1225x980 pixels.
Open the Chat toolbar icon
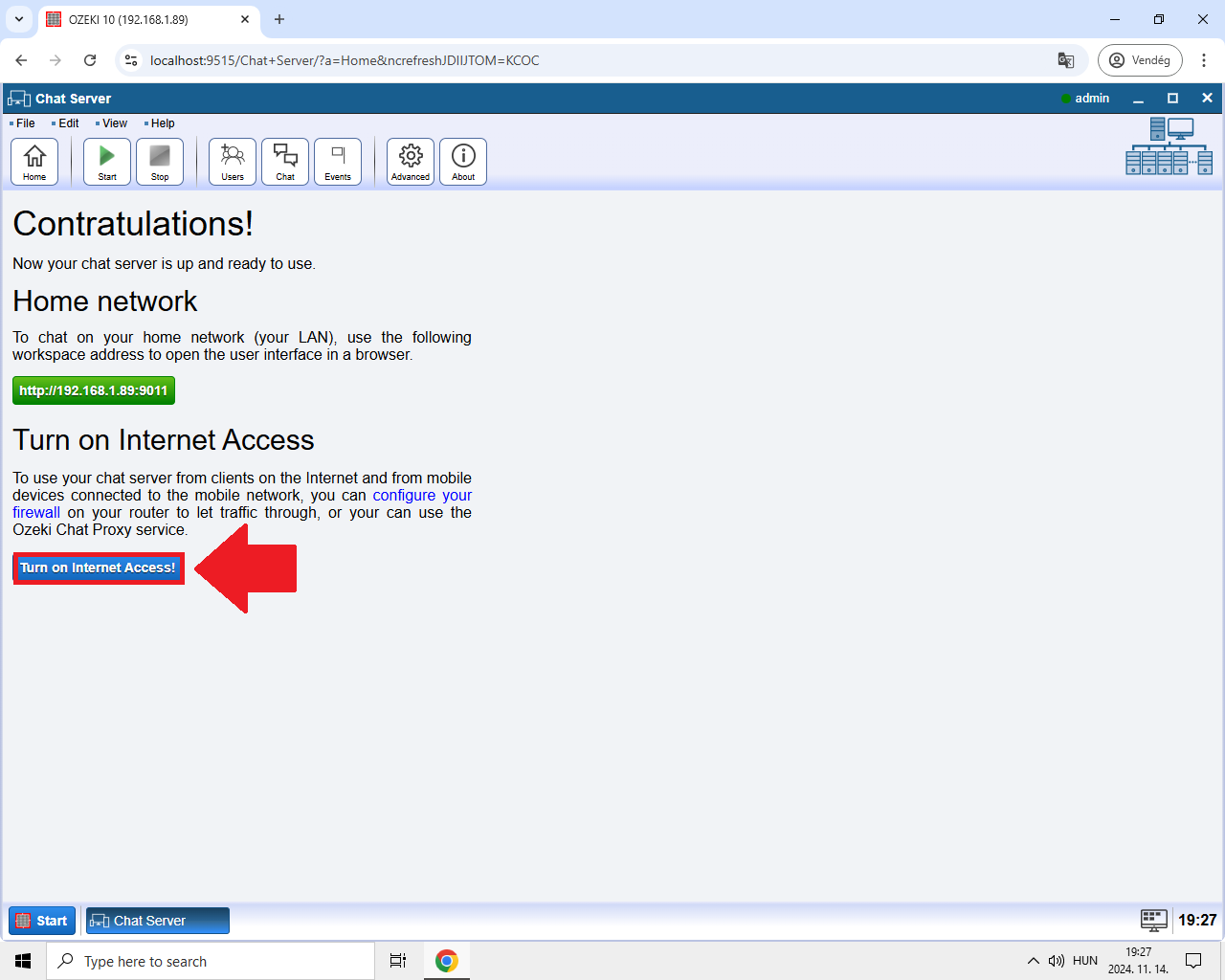pyautogui.click(x=285, y=161)
